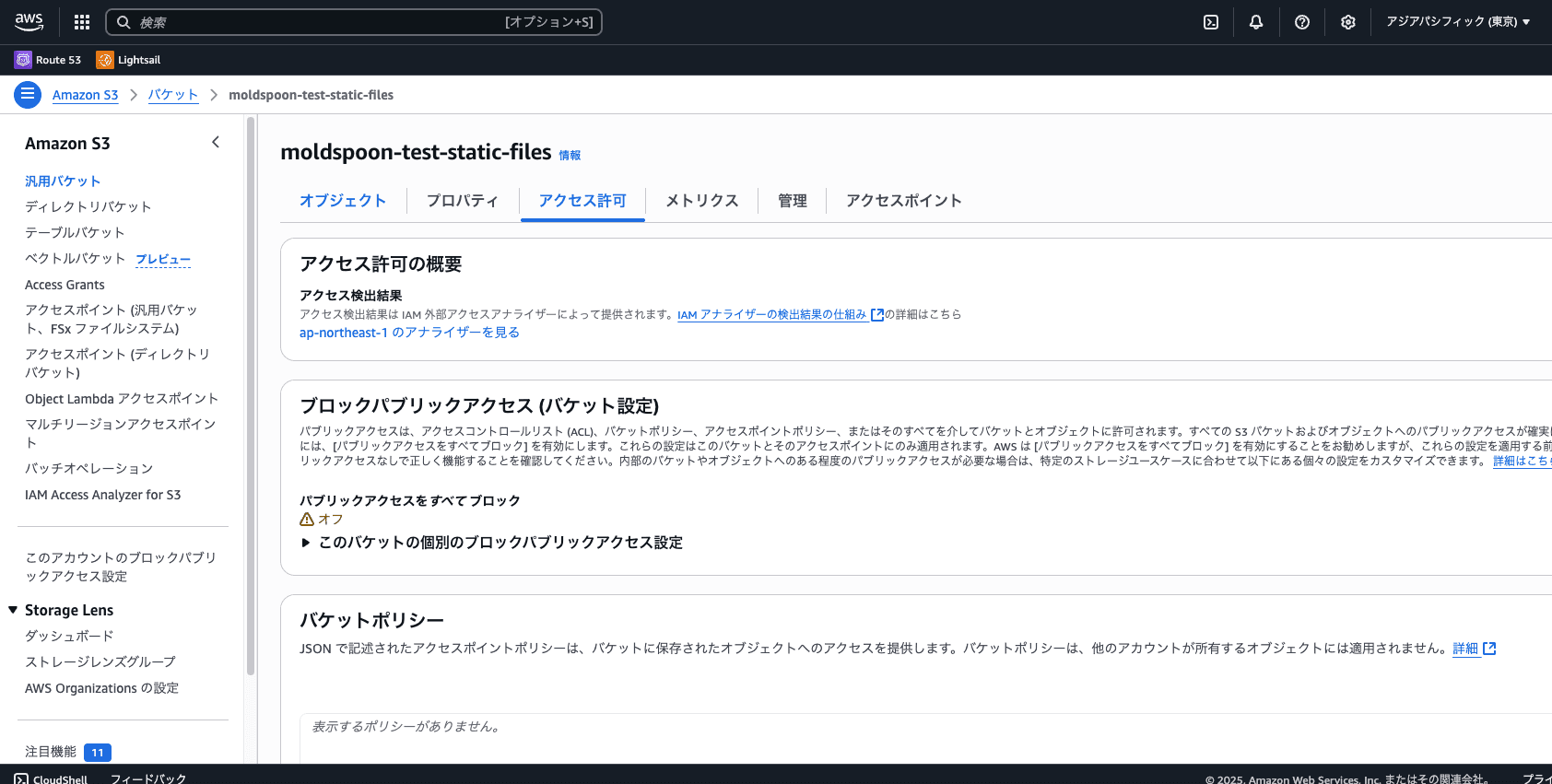1552x784 pixels.
Task: Open 汎用バケット in the sidebar
Action: tap(63, 181)
